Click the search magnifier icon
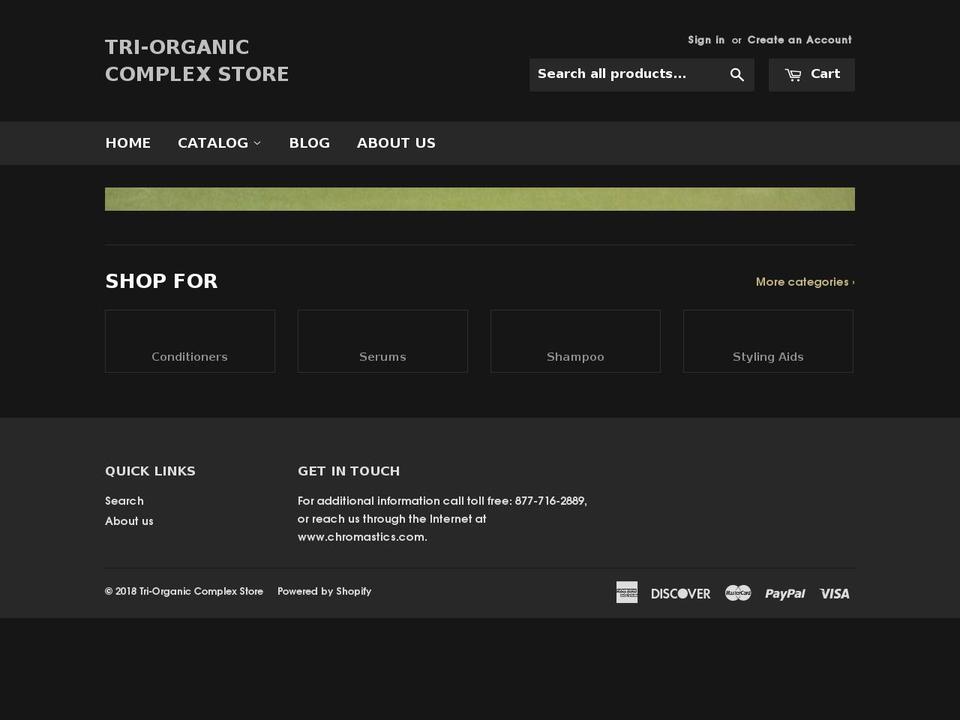This screenshot has width=960, height=720. 737,75
